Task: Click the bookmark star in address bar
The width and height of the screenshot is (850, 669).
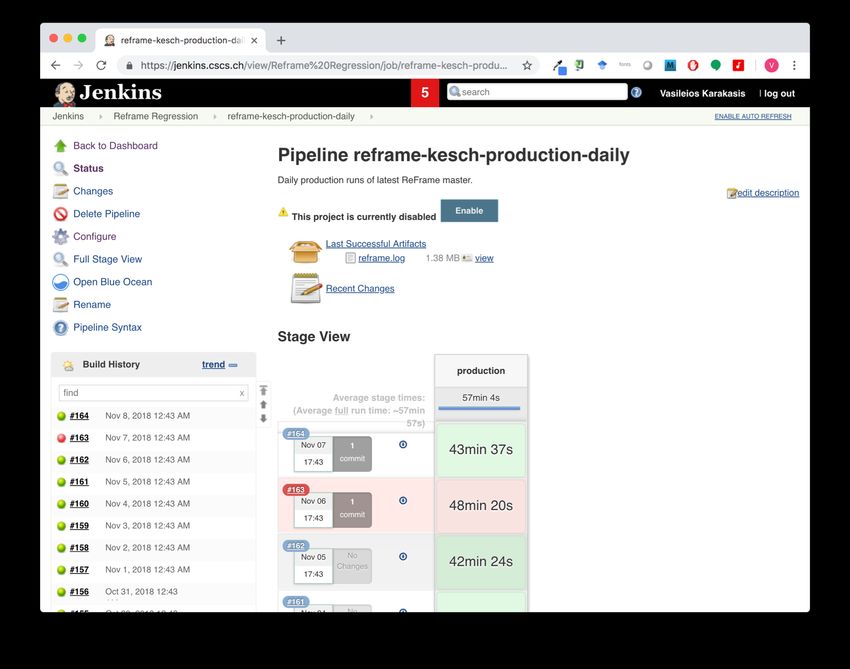Action: pyautogui.click(x=527, y=66)
